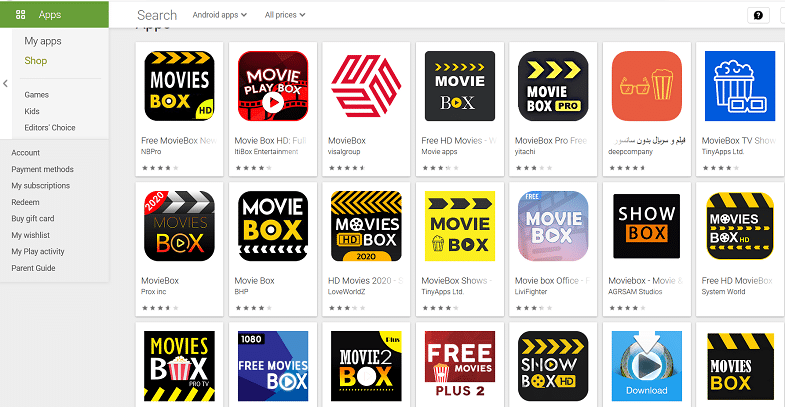
Task: Open My wishlist
Action: [x=31, y=235]
